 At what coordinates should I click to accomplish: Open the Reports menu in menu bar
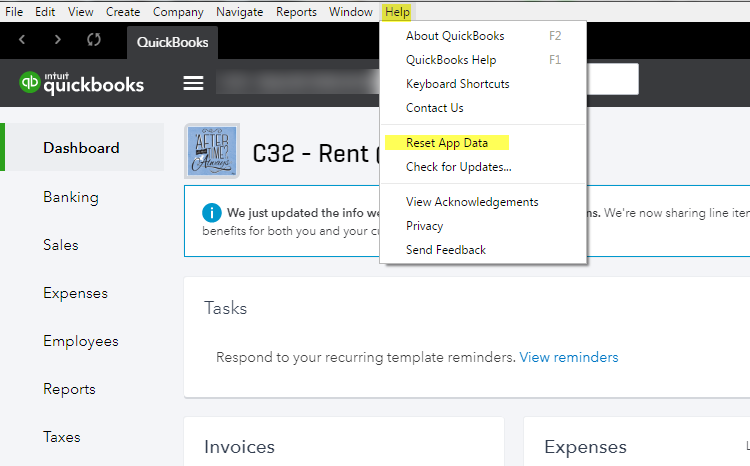pos(295,12)
